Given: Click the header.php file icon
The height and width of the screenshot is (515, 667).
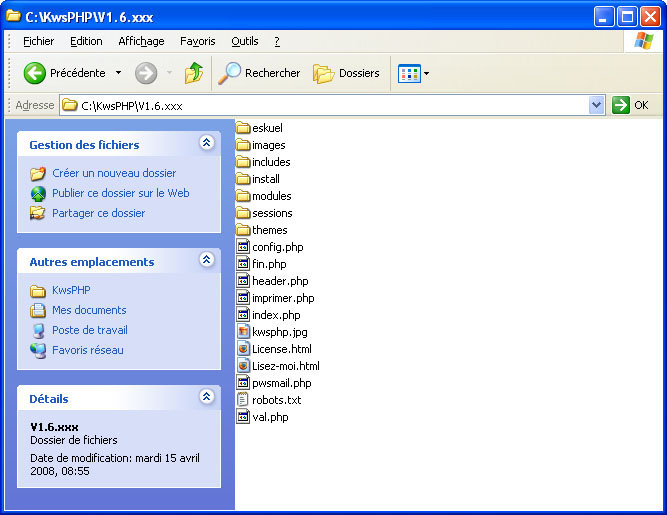Looking at the screenshot, I should click(243, 281).
